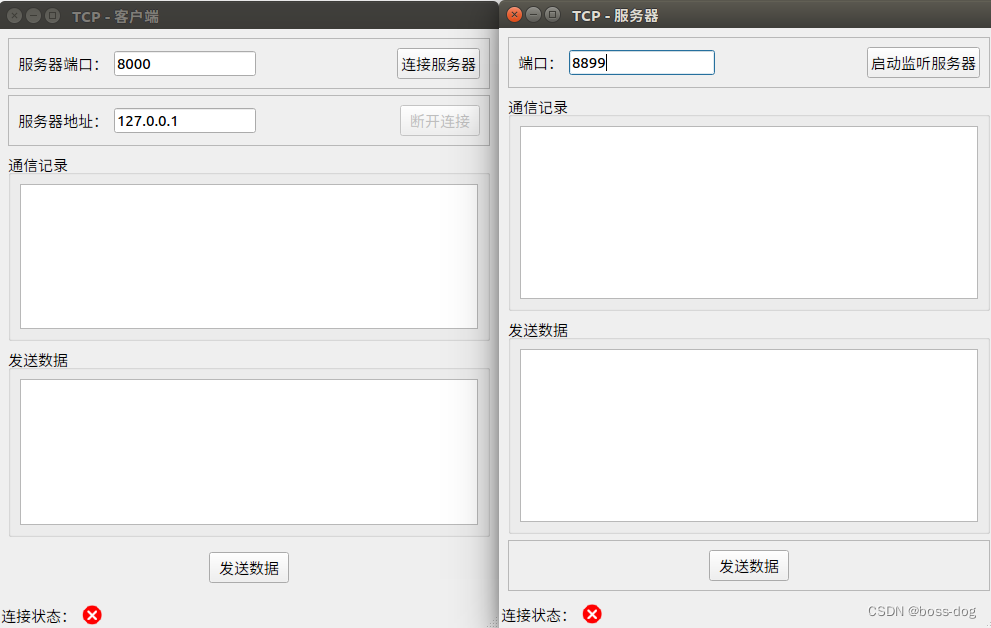Viewport: 991px width, 628px height.
Task: Click server 连接状态: label
Action: 535,615
